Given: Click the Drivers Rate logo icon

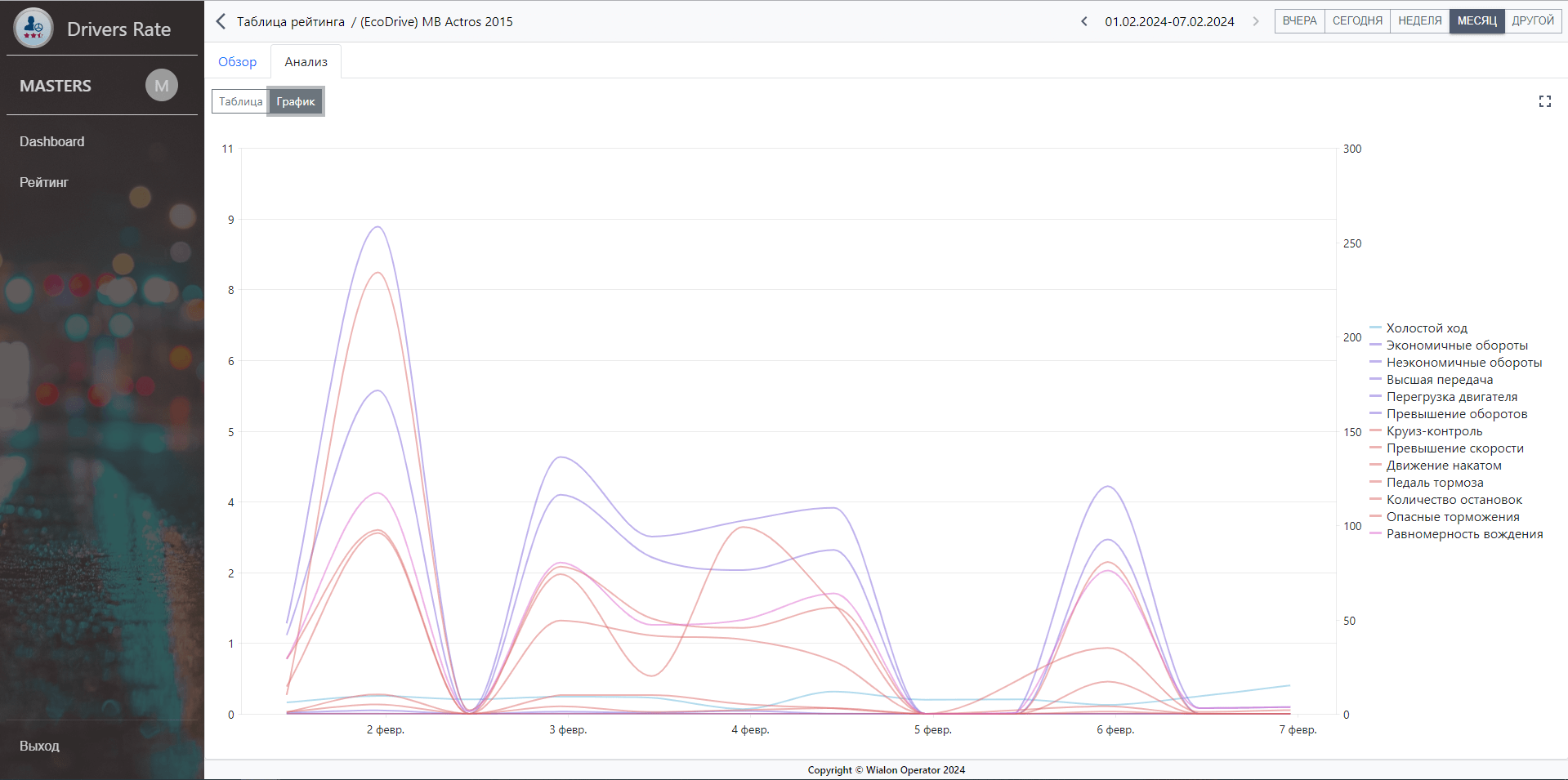Looking at the screenshot, I should pos(34,29).
